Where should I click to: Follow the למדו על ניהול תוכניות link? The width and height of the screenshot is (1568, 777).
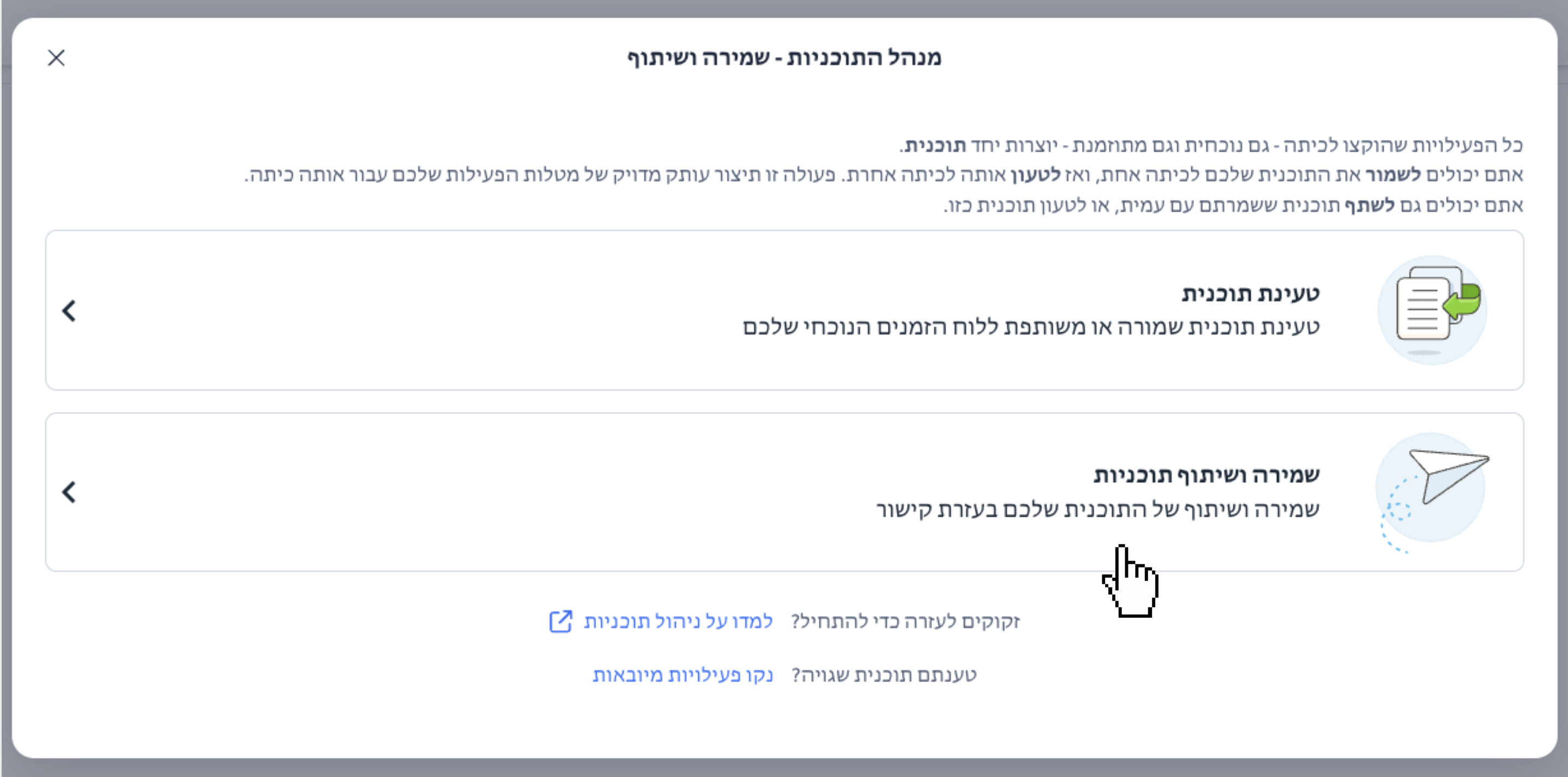click(678, 621)
